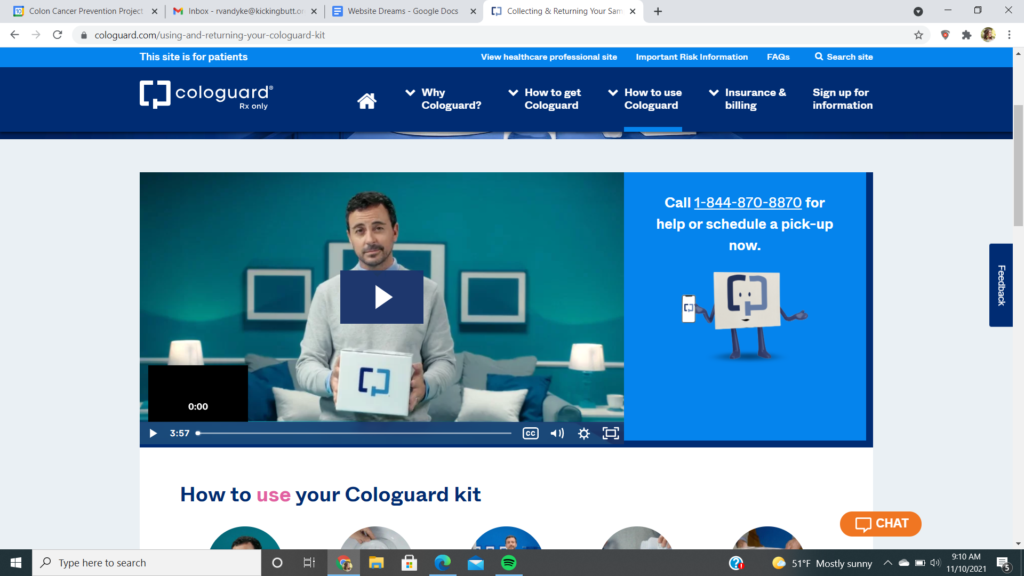
Task: Click the home icon in navigation
Action: click(x=366, y=100)
